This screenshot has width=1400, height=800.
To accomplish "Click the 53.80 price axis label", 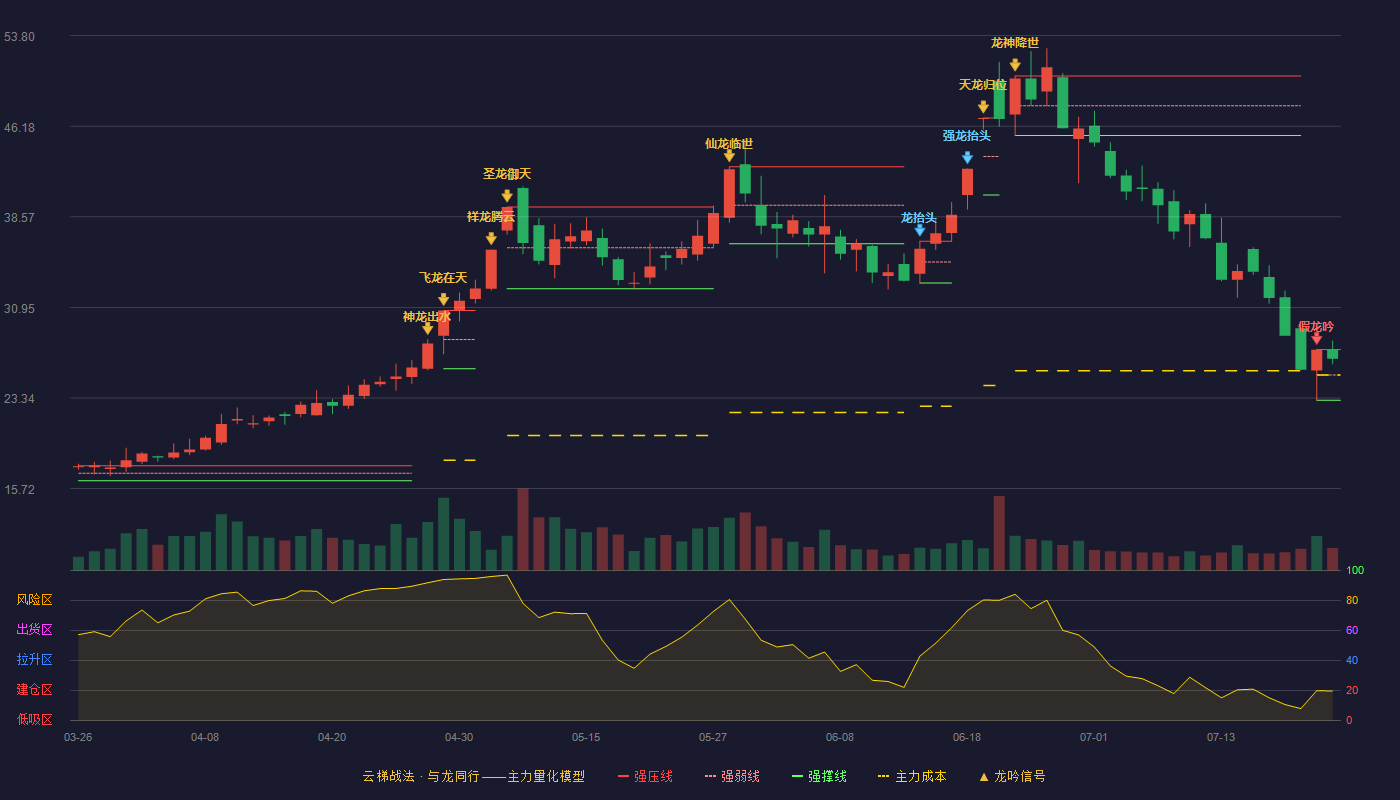I will [19, 37].
